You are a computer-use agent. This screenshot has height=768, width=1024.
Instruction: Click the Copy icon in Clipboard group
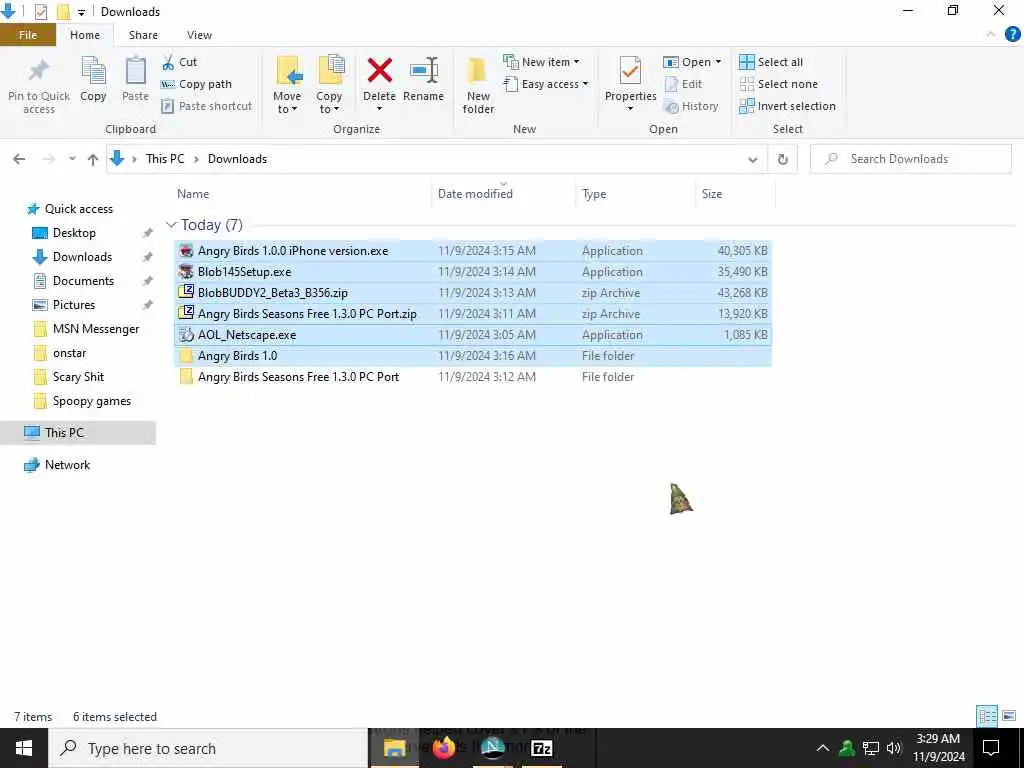(93, 79)
